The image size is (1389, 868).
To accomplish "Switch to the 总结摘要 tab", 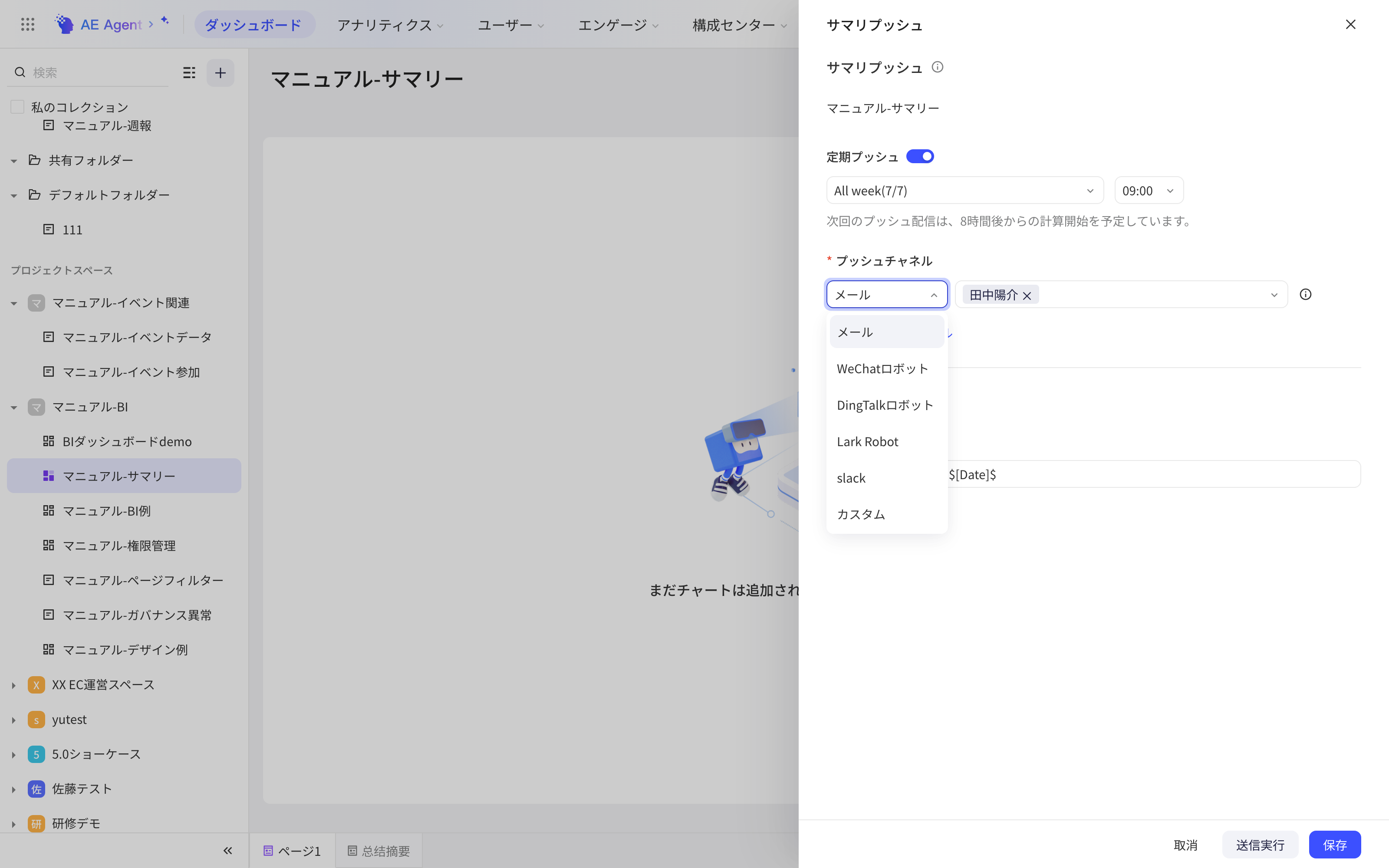I will pyautogui.click(x=379, y=851).
